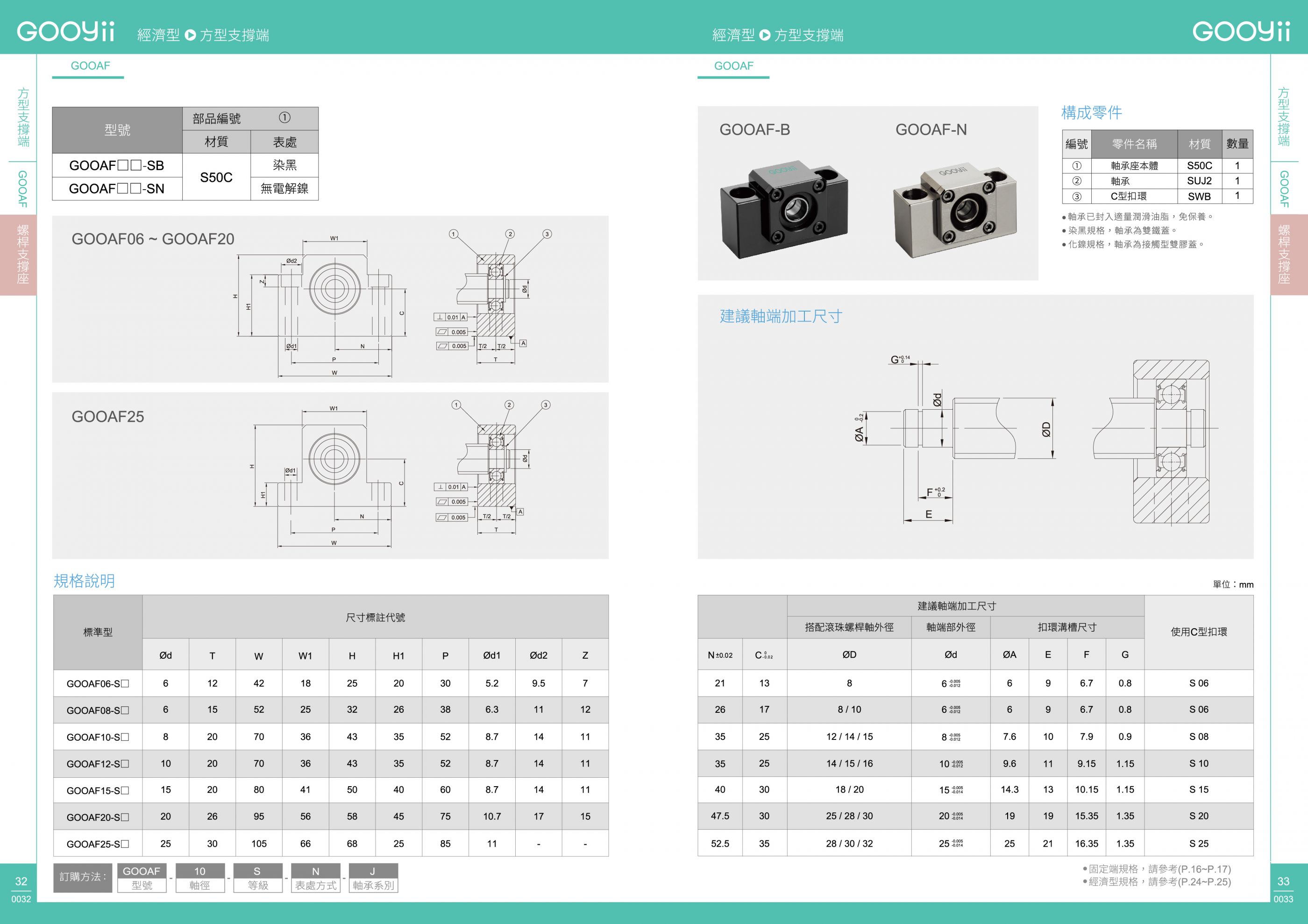Click the 47.5 value in the N column
This screenshot has width=1308, height=924.
point(720,816)
